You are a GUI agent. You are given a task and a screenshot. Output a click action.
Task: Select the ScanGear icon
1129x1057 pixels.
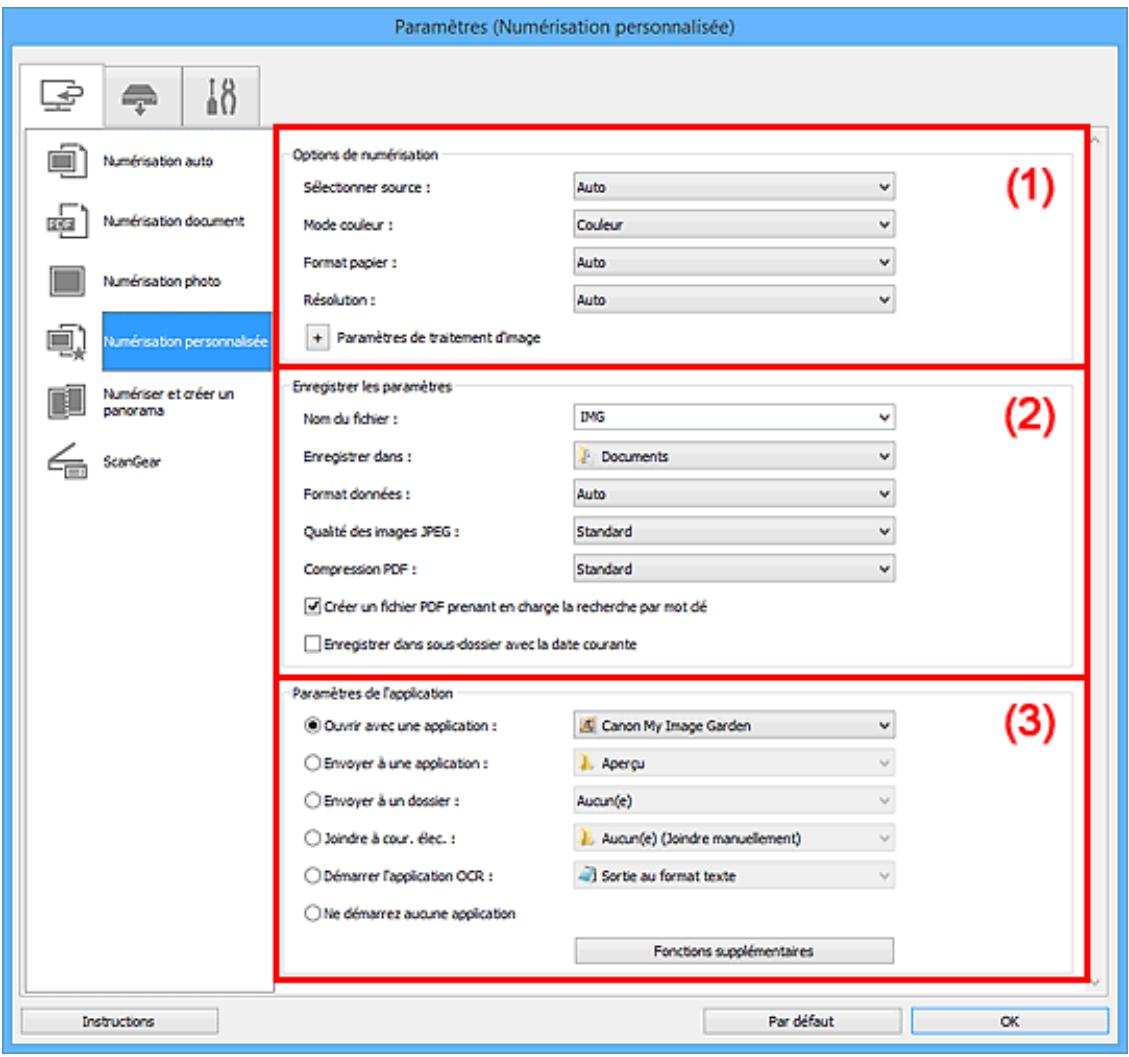click(69, 463)
